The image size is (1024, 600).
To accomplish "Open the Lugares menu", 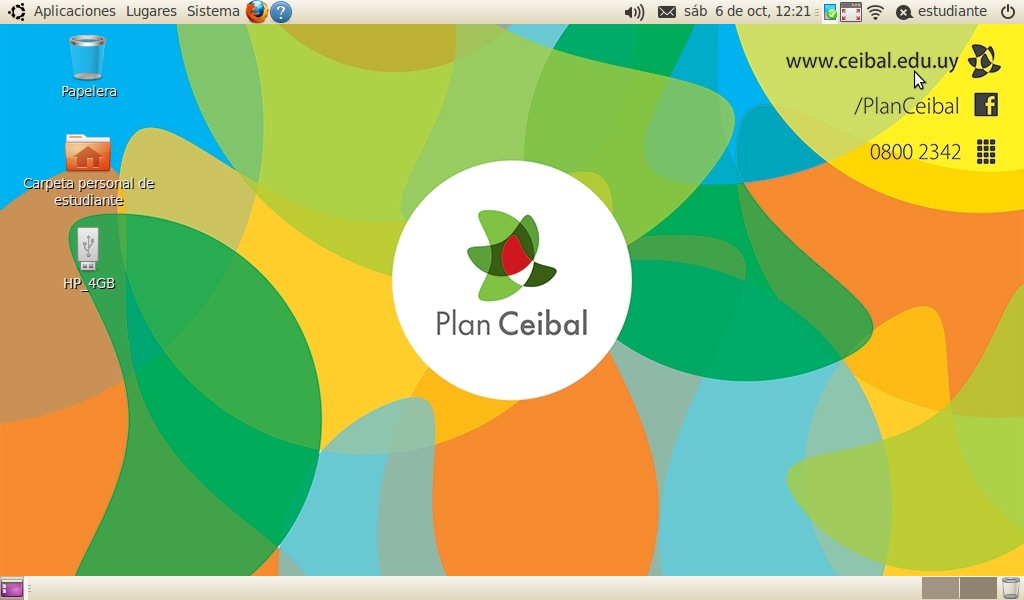I will 151,11.
